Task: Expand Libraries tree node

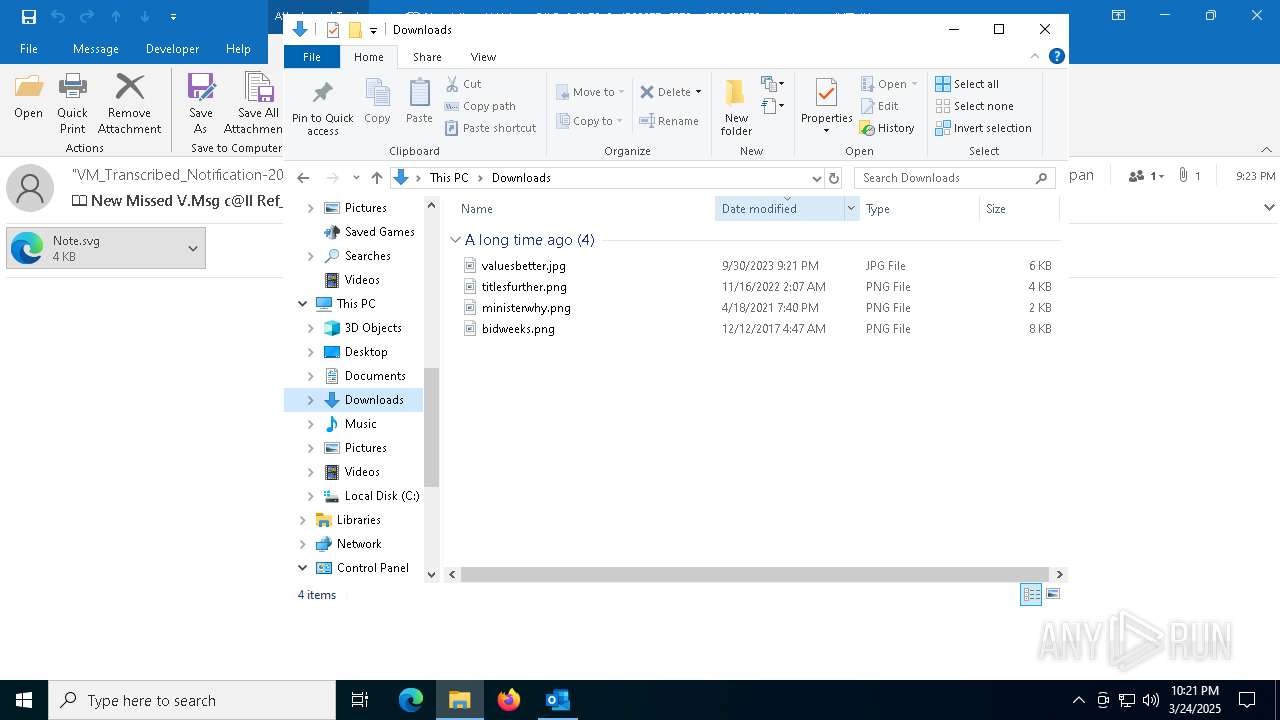Action: (303, 520)
